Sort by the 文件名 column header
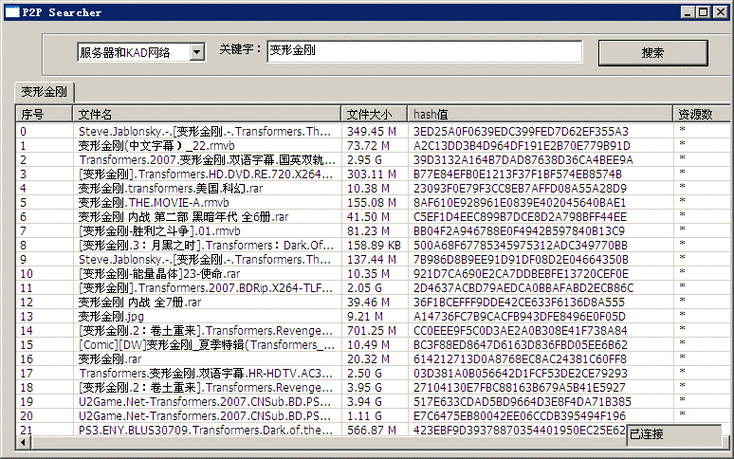 click(206, 114)
